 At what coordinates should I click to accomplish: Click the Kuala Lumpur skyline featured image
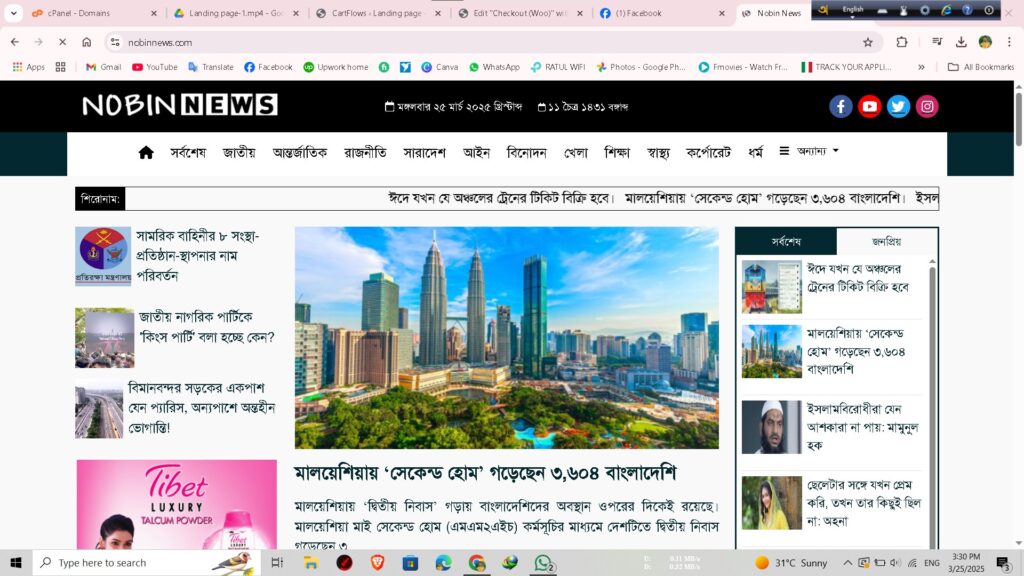[506, 337]
